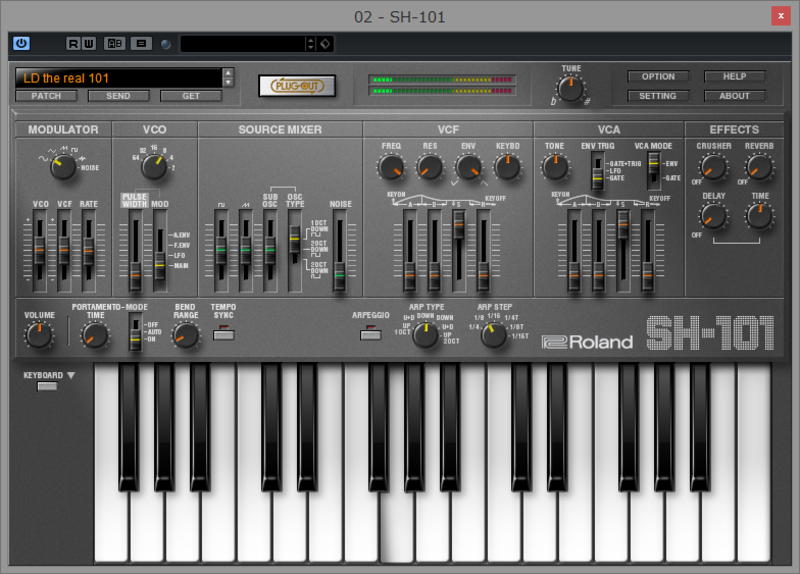The width and height of the screenshot is (800, 574).
Task: Click the VCF KEYBD knob
Action: pyautogui.click(x=508, y=167)
